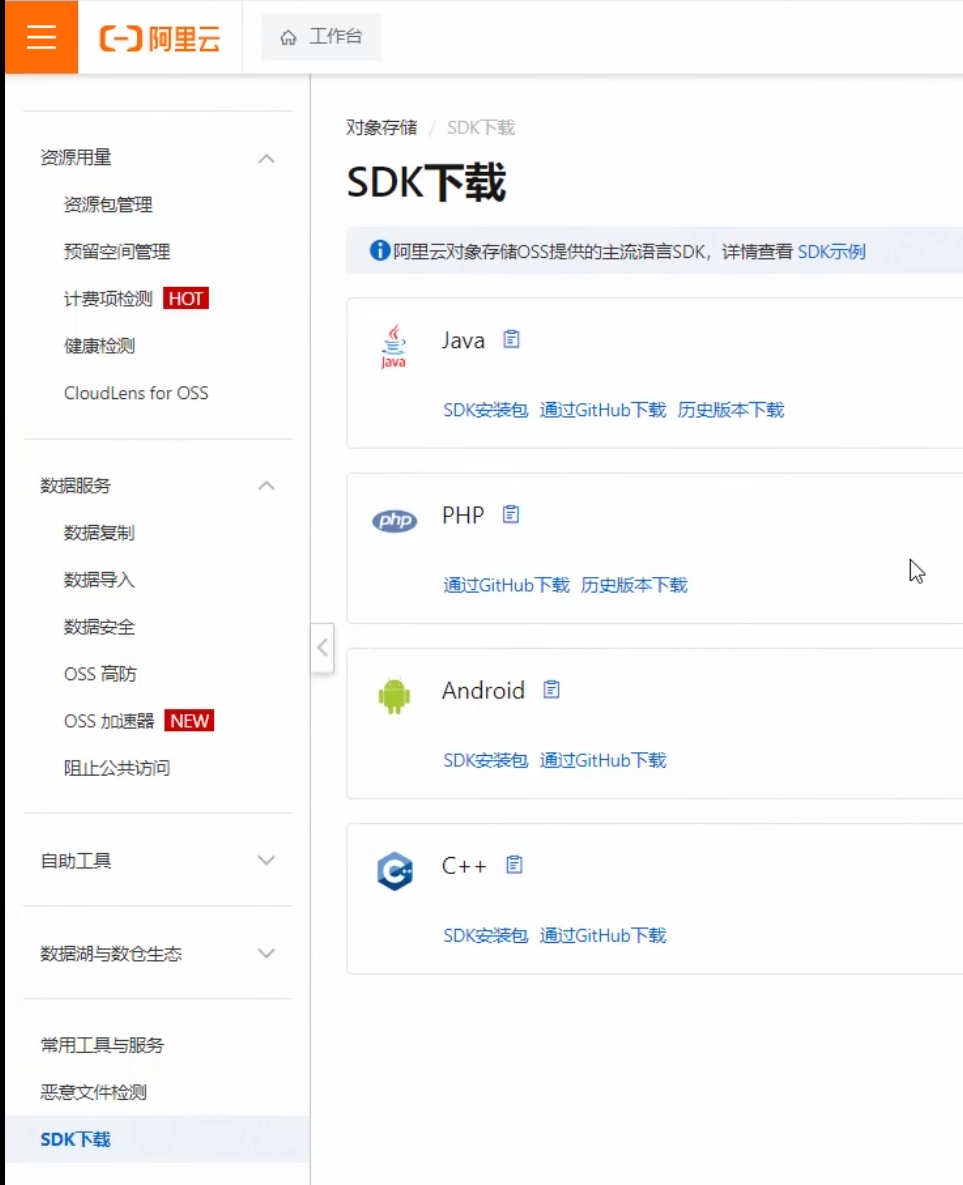
Task: Open the 工作台 home button
Action: (321, 37)
